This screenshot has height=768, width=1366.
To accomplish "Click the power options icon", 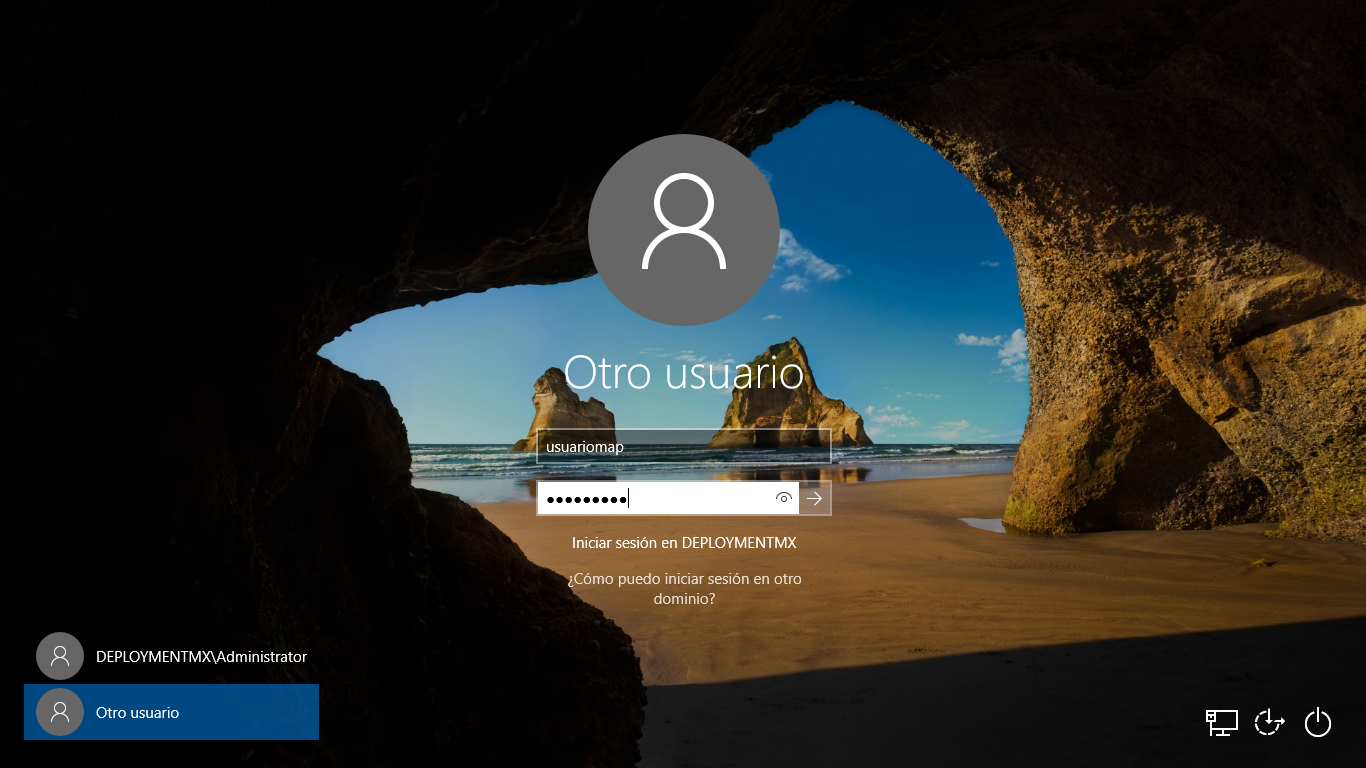I will click(1318, 722).
